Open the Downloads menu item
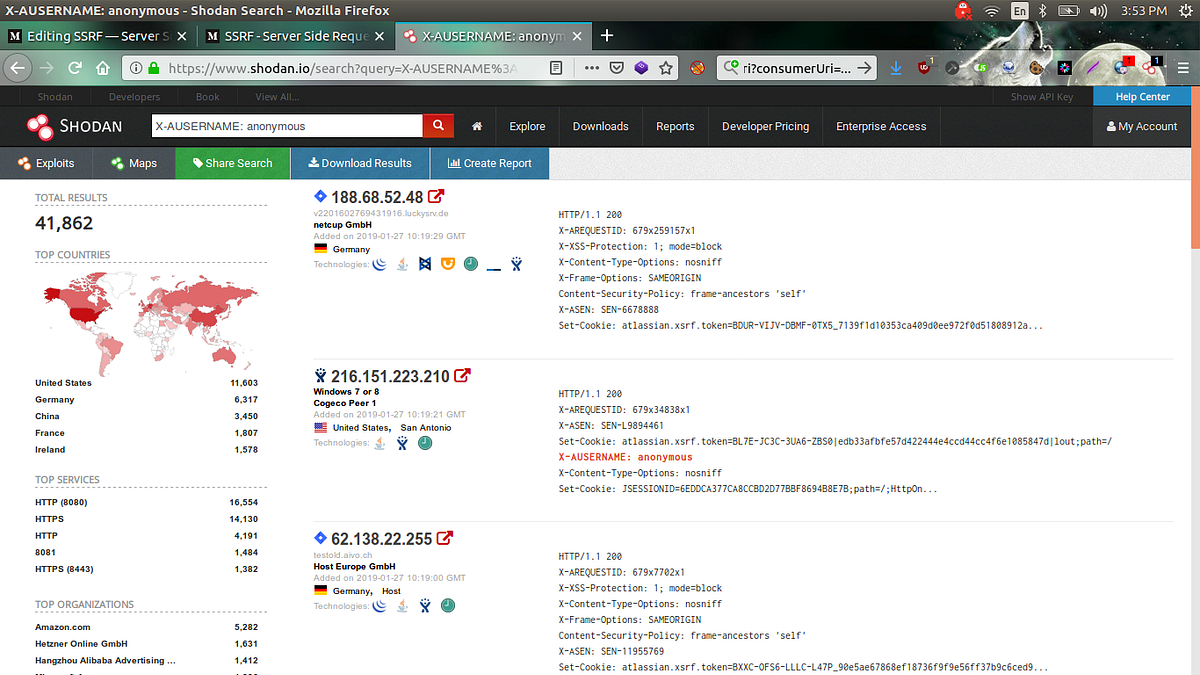The height and width of the screenshot is (675, 1200). [x=600, y=126]
